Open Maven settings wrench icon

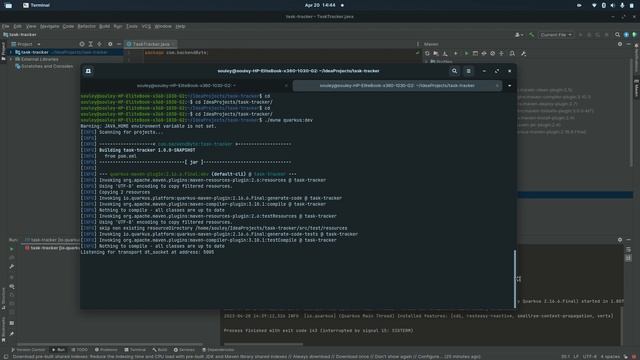tap(523, 53)
